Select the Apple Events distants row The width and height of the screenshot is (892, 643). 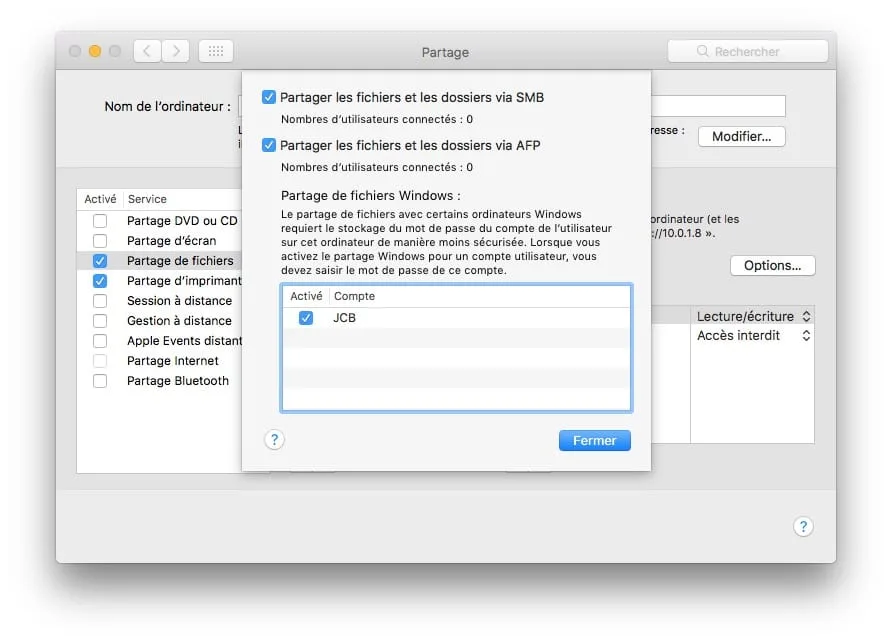(159, 340)
